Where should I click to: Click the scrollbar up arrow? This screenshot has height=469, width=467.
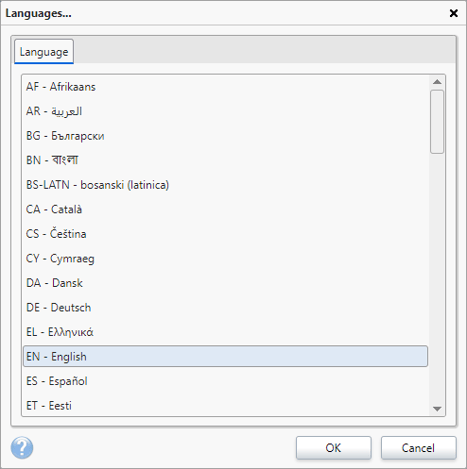[437, 82]
